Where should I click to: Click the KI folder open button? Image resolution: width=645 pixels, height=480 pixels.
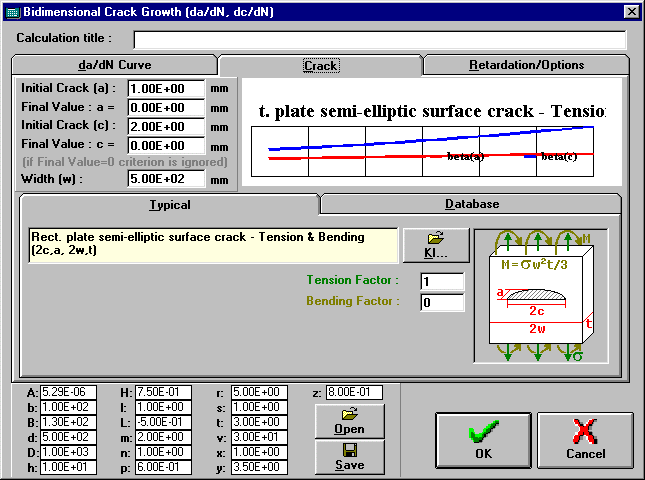(435, 245)
